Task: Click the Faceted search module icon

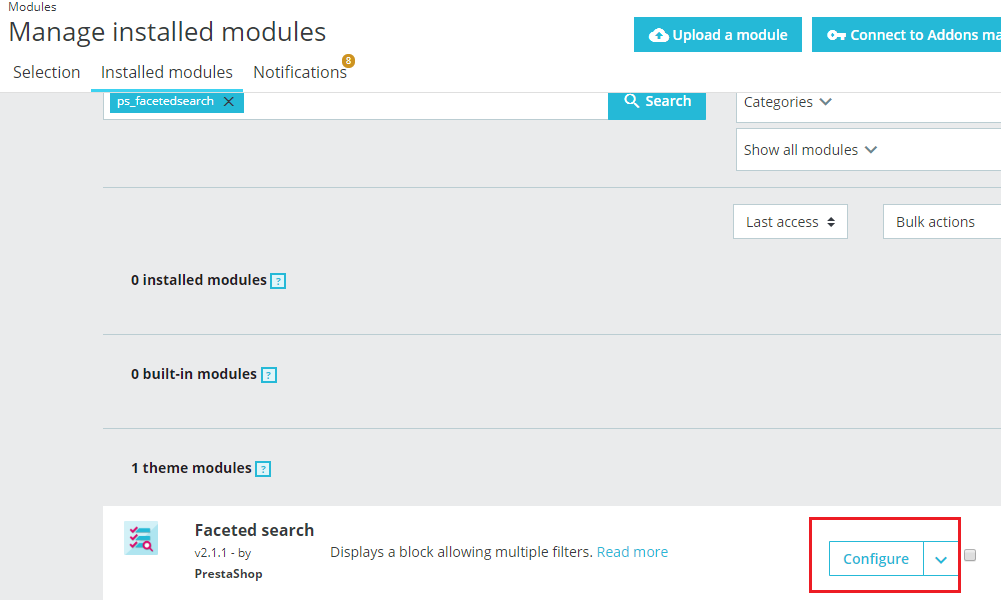Action: [x=141, y=538]
